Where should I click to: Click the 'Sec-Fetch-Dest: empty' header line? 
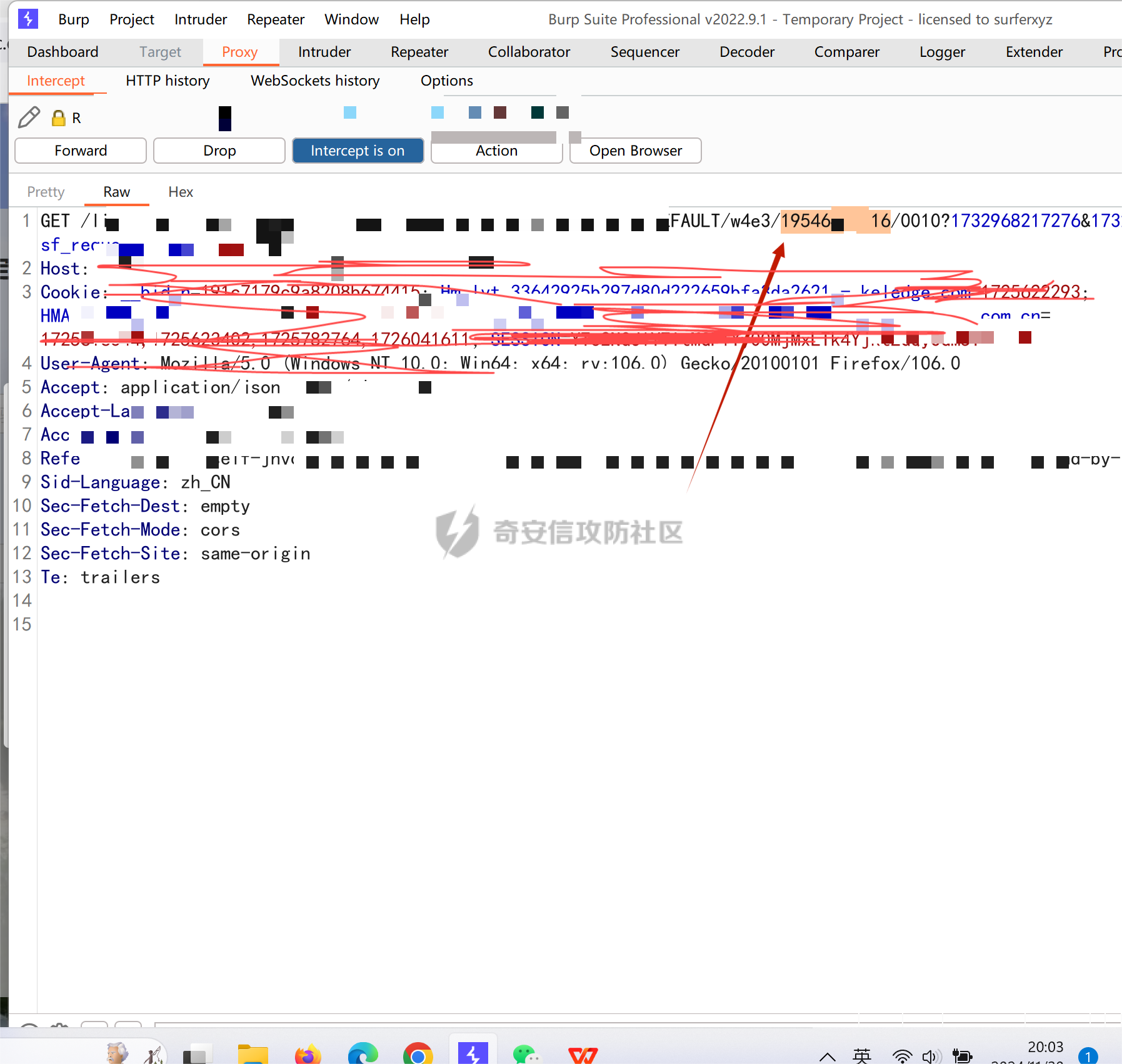pos(145,506)
